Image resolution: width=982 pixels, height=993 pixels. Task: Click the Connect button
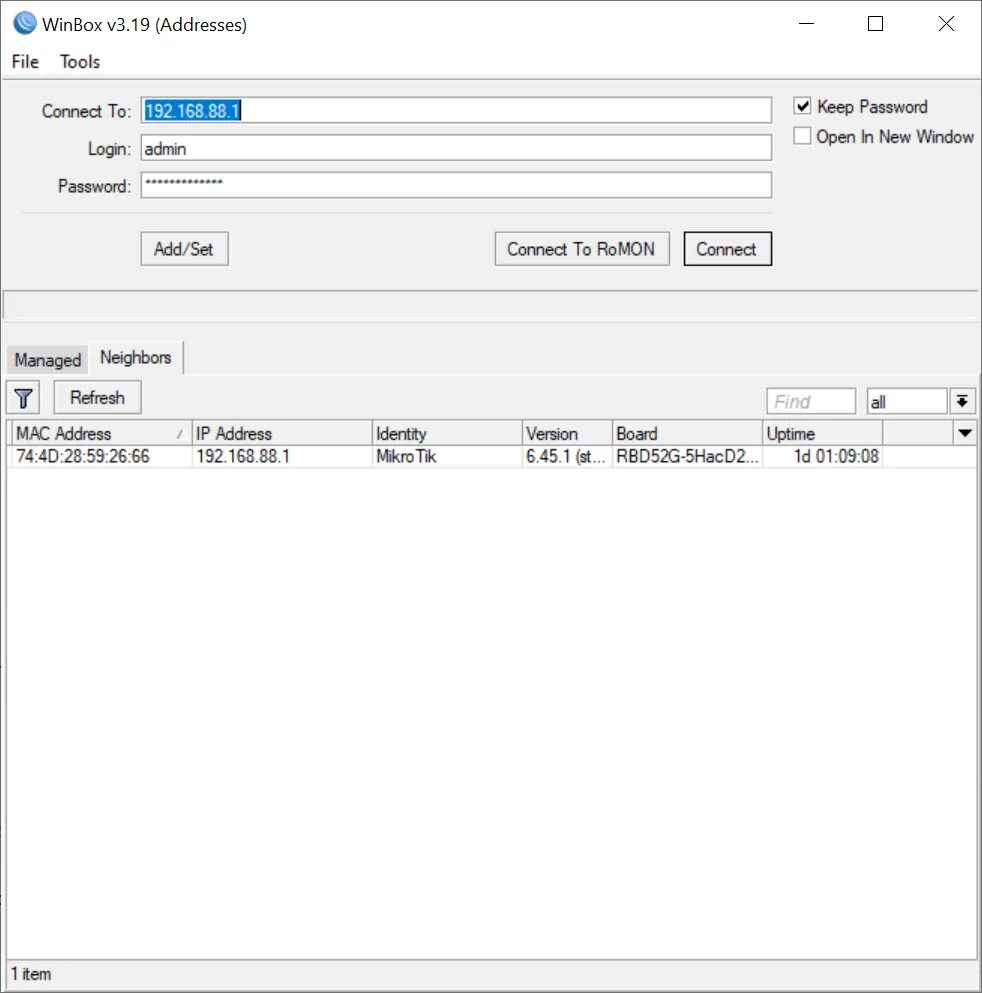[x=727, y=249]
